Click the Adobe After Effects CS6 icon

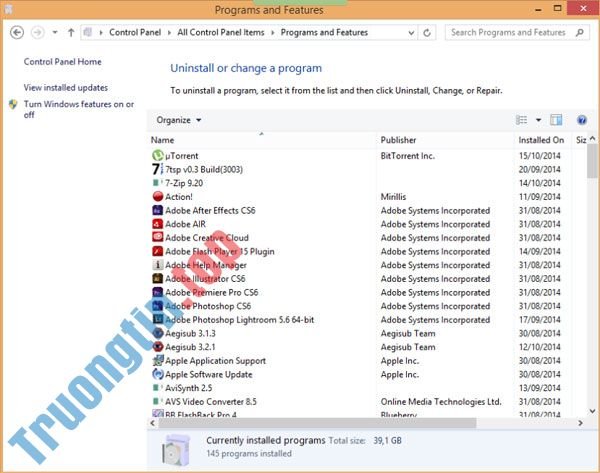(158, 210)
